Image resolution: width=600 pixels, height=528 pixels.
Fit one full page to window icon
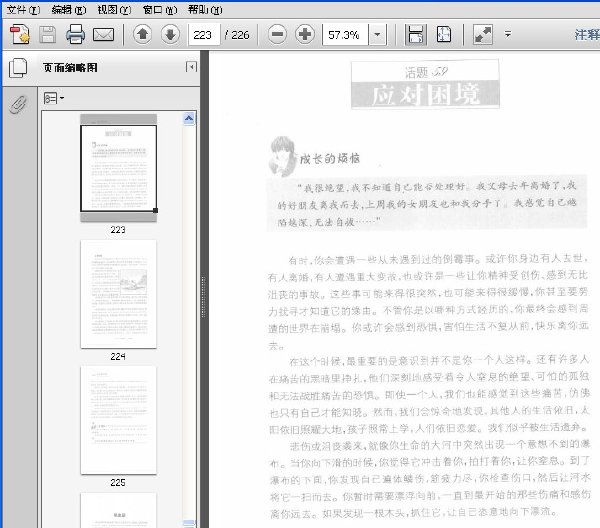(x=444, y=34)
